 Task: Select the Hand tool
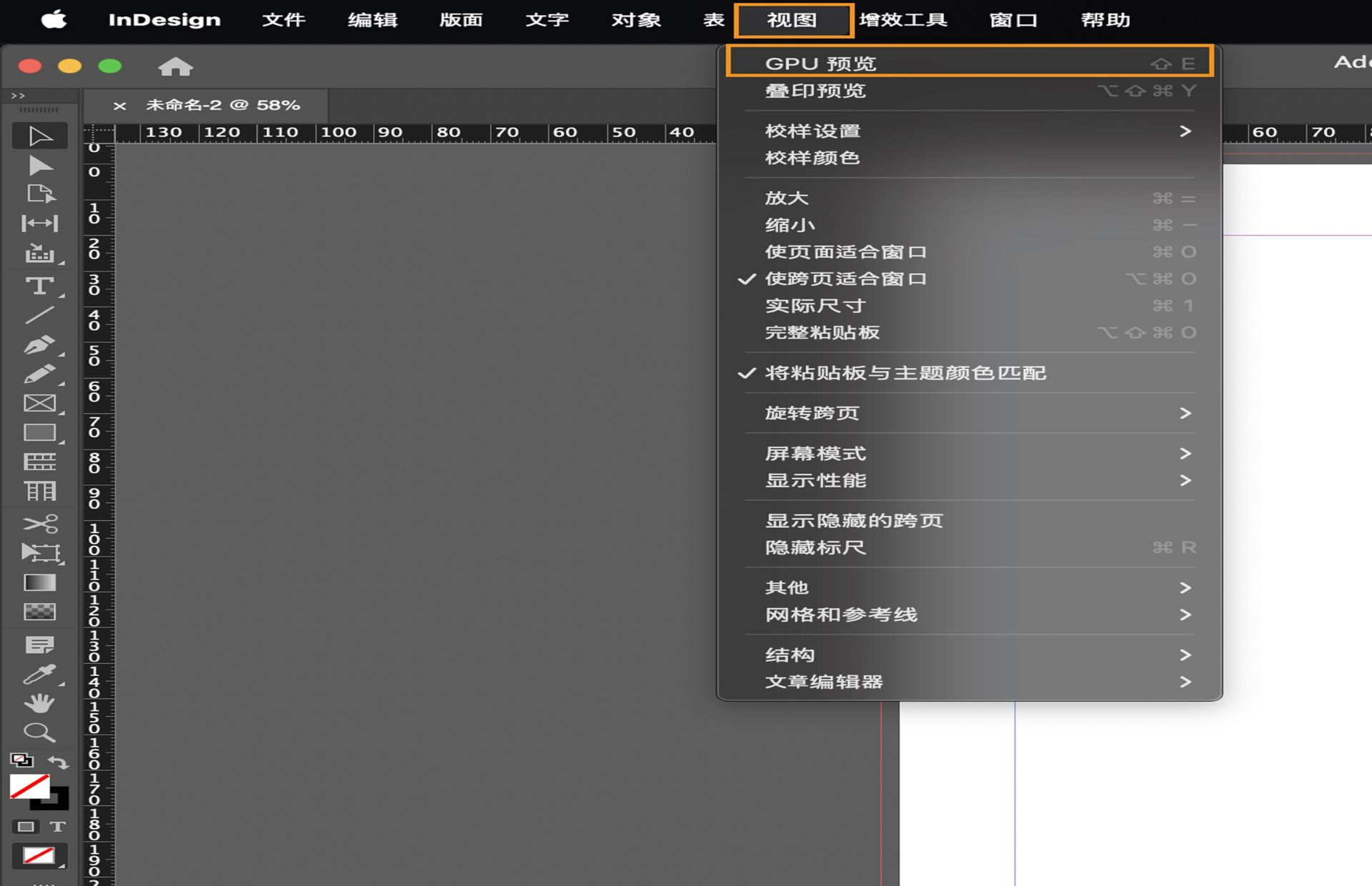point(41,704)
